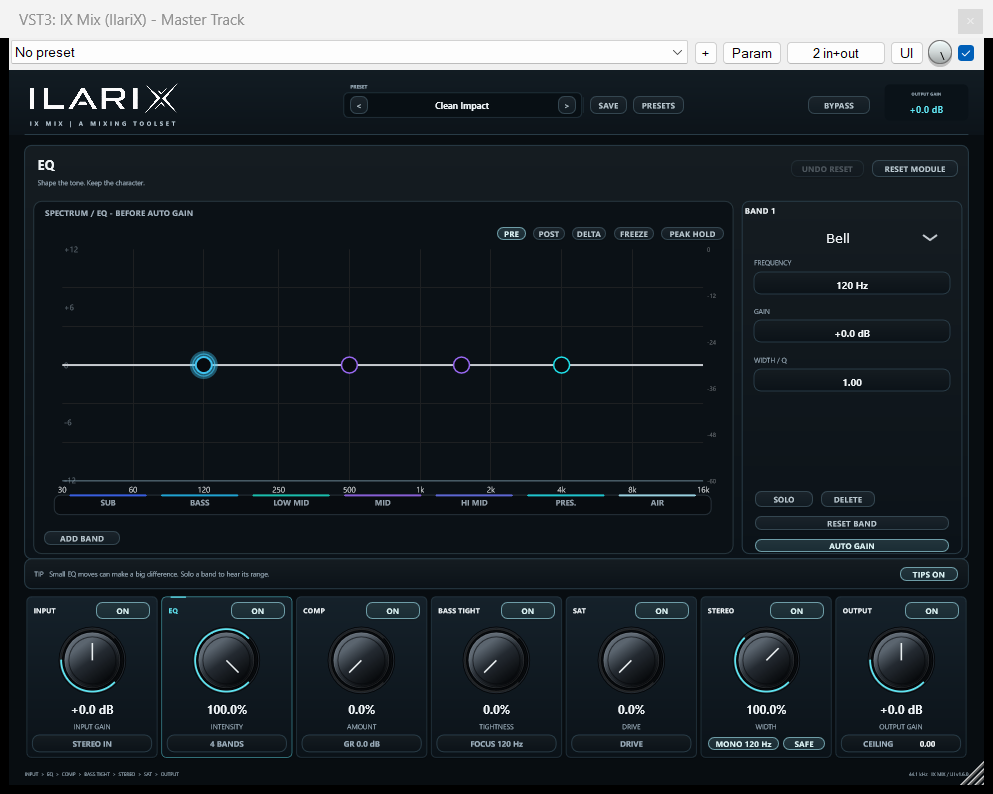993x794 pixels.
Task: Select the cyan EQ node at 4k
Action: 561,365
